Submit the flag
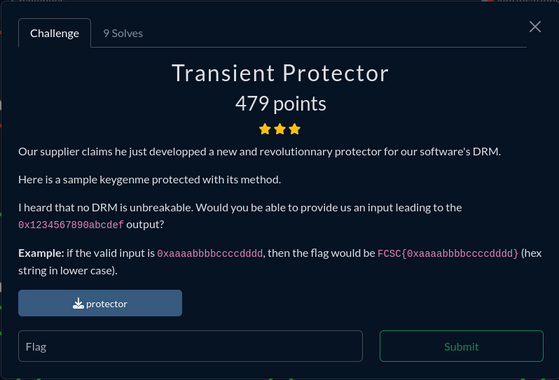This screenshot has width=559, height=380. coord(461,346)
